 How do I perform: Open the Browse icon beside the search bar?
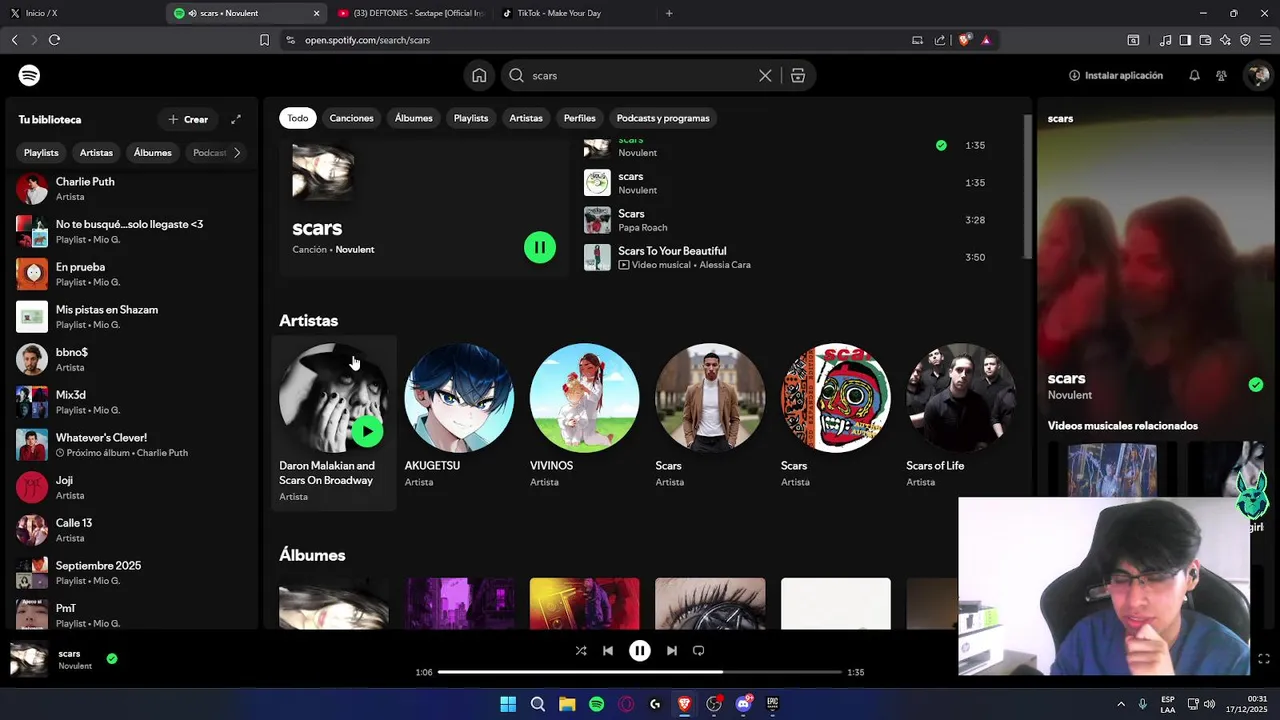pos(798,75)
